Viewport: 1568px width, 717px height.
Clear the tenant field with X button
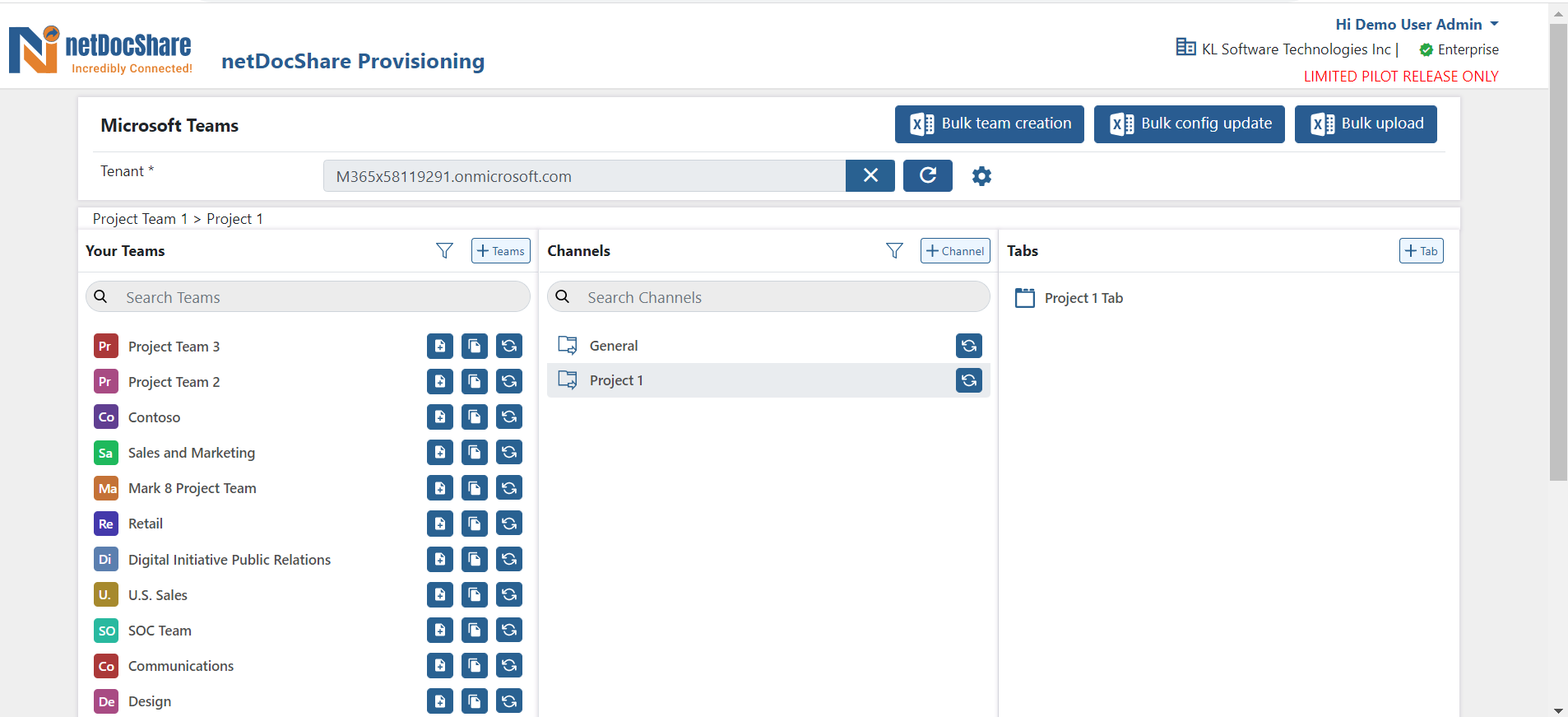pyautogui.click(x=870, y=175)
